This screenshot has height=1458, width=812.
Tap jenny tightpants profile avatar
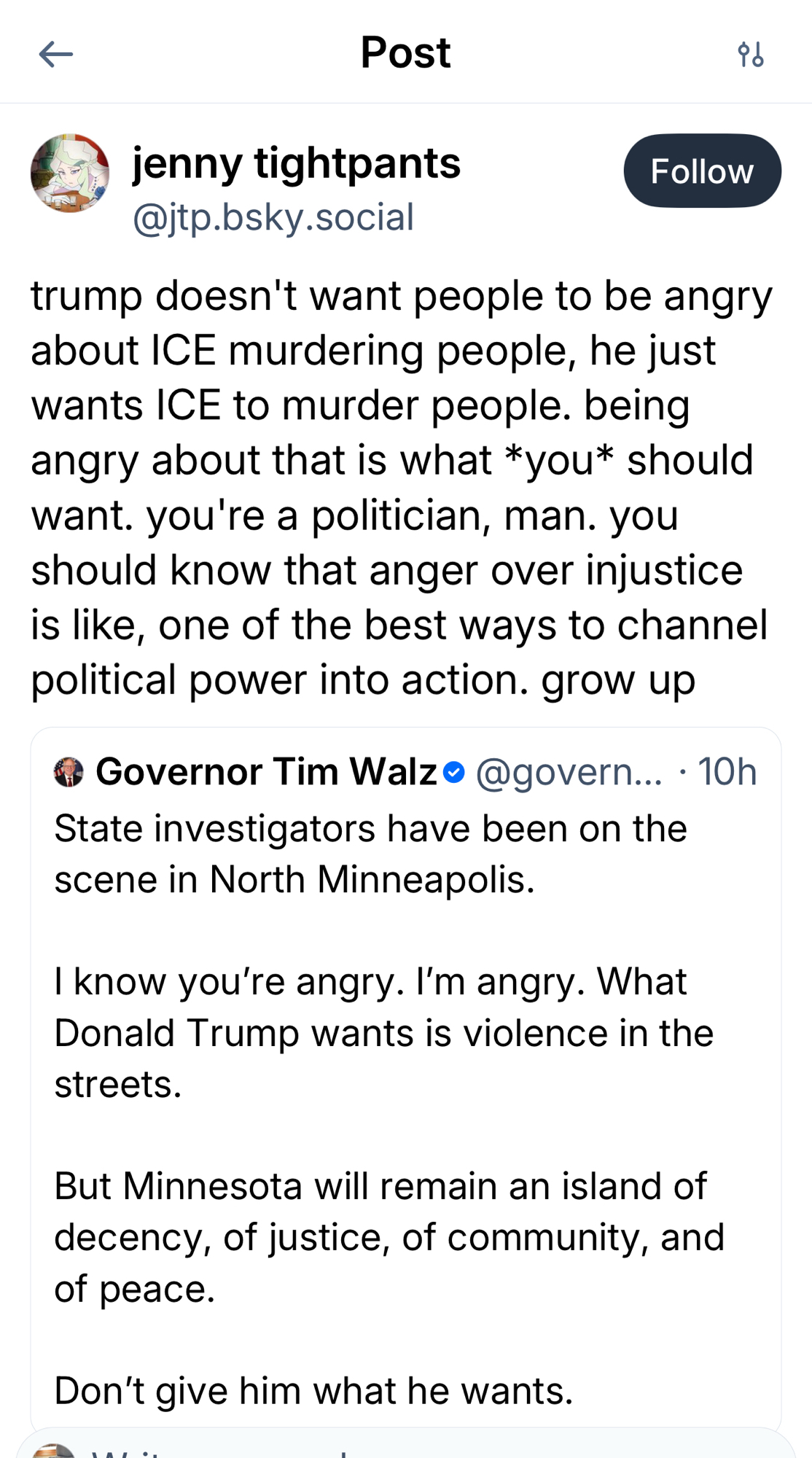click(70, 174)
